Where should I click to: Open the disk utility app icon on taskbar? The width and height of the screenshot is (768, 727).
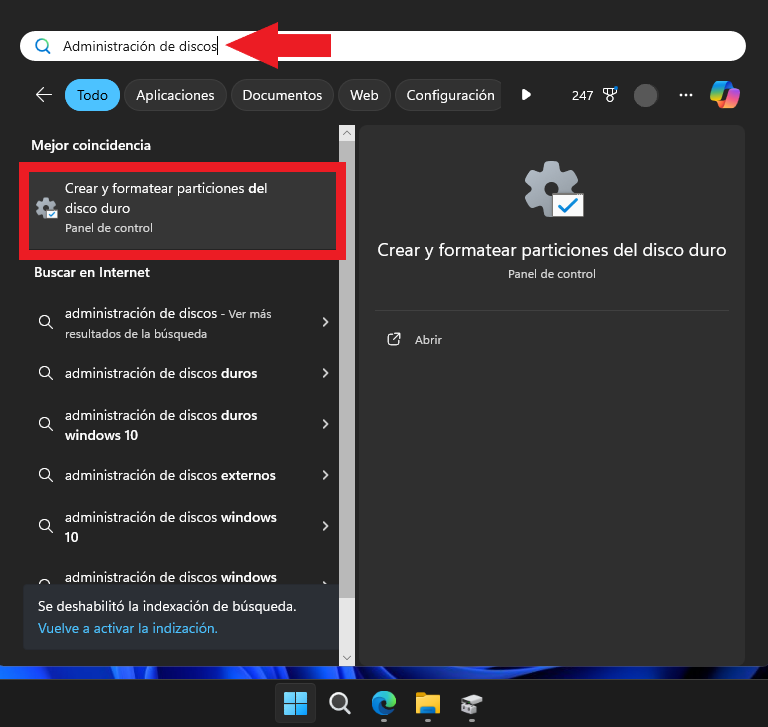[472, 704]
